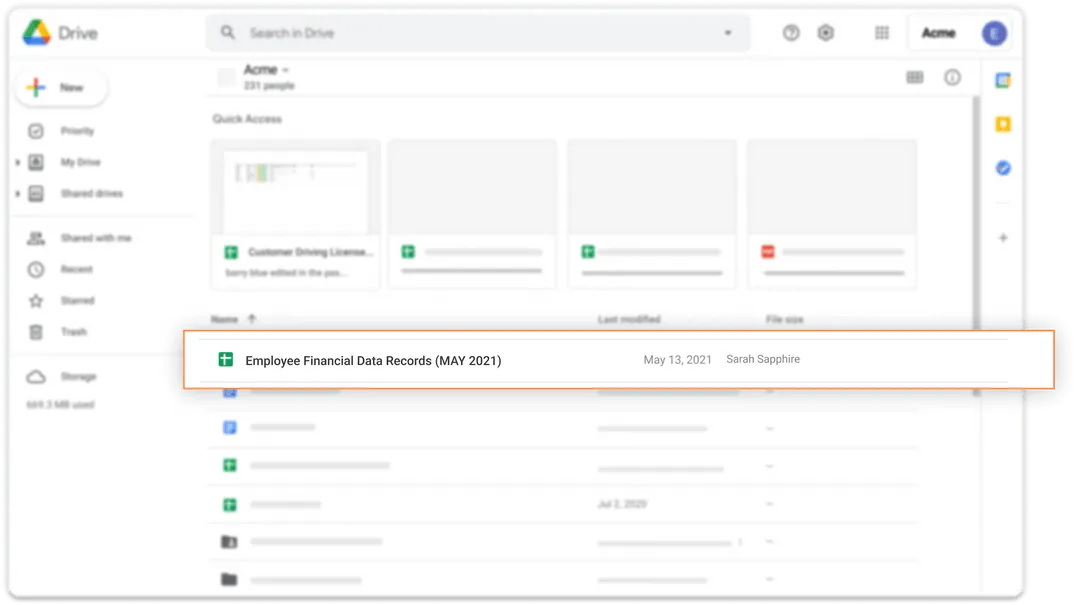Show details info icon

[952, 77]
